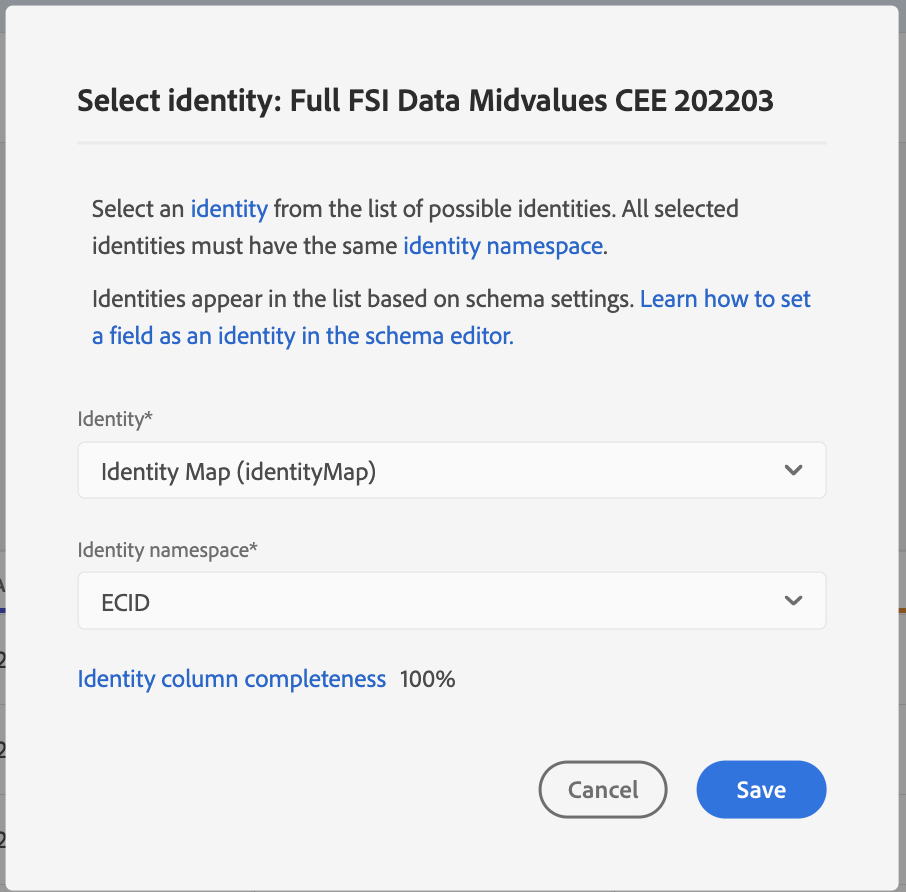Click the "Select an" instruction text
The height and width of the screenshot is (892, 906).
[138, 209]
